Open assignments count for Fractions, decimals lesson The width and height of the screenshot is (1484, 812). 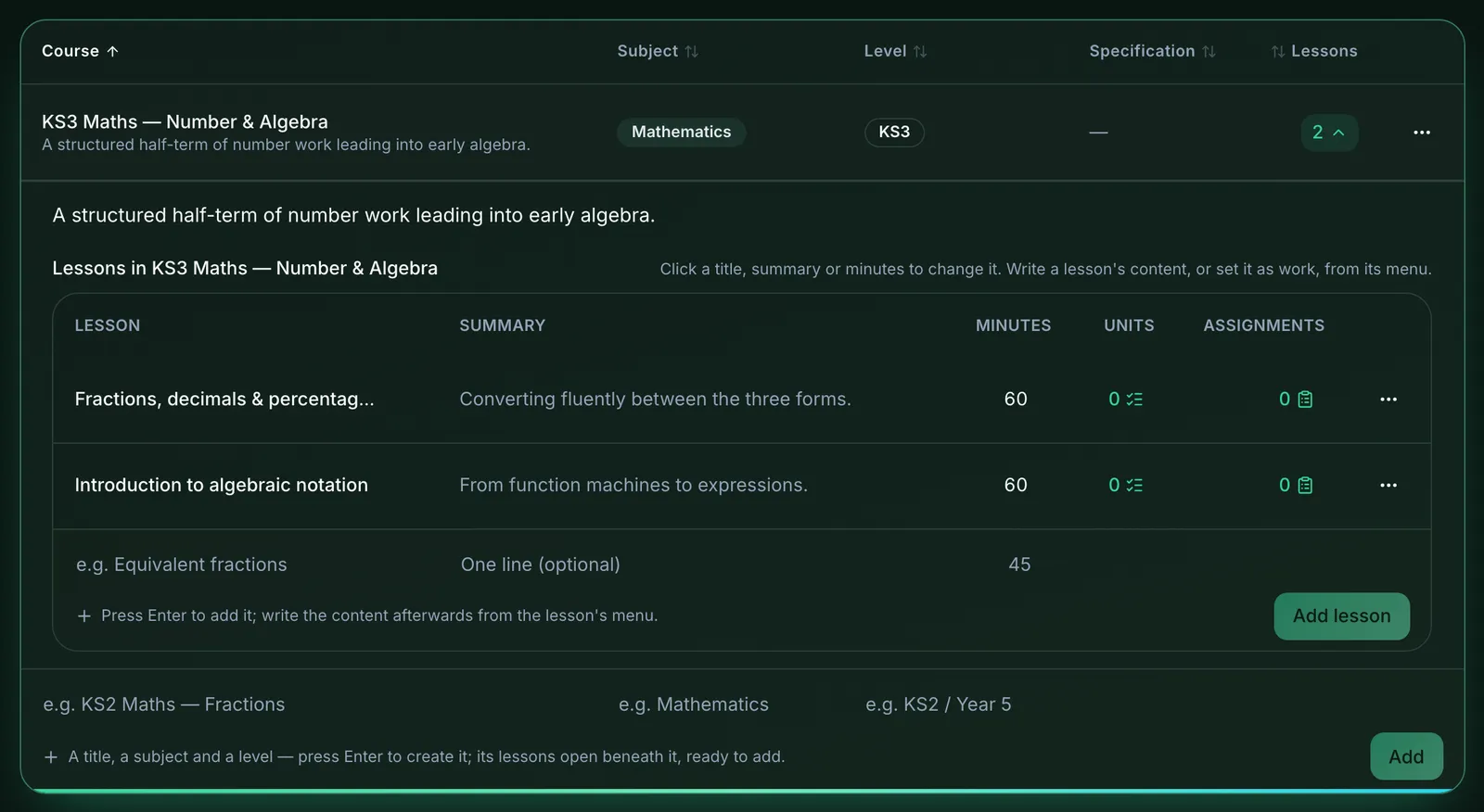1296,400
